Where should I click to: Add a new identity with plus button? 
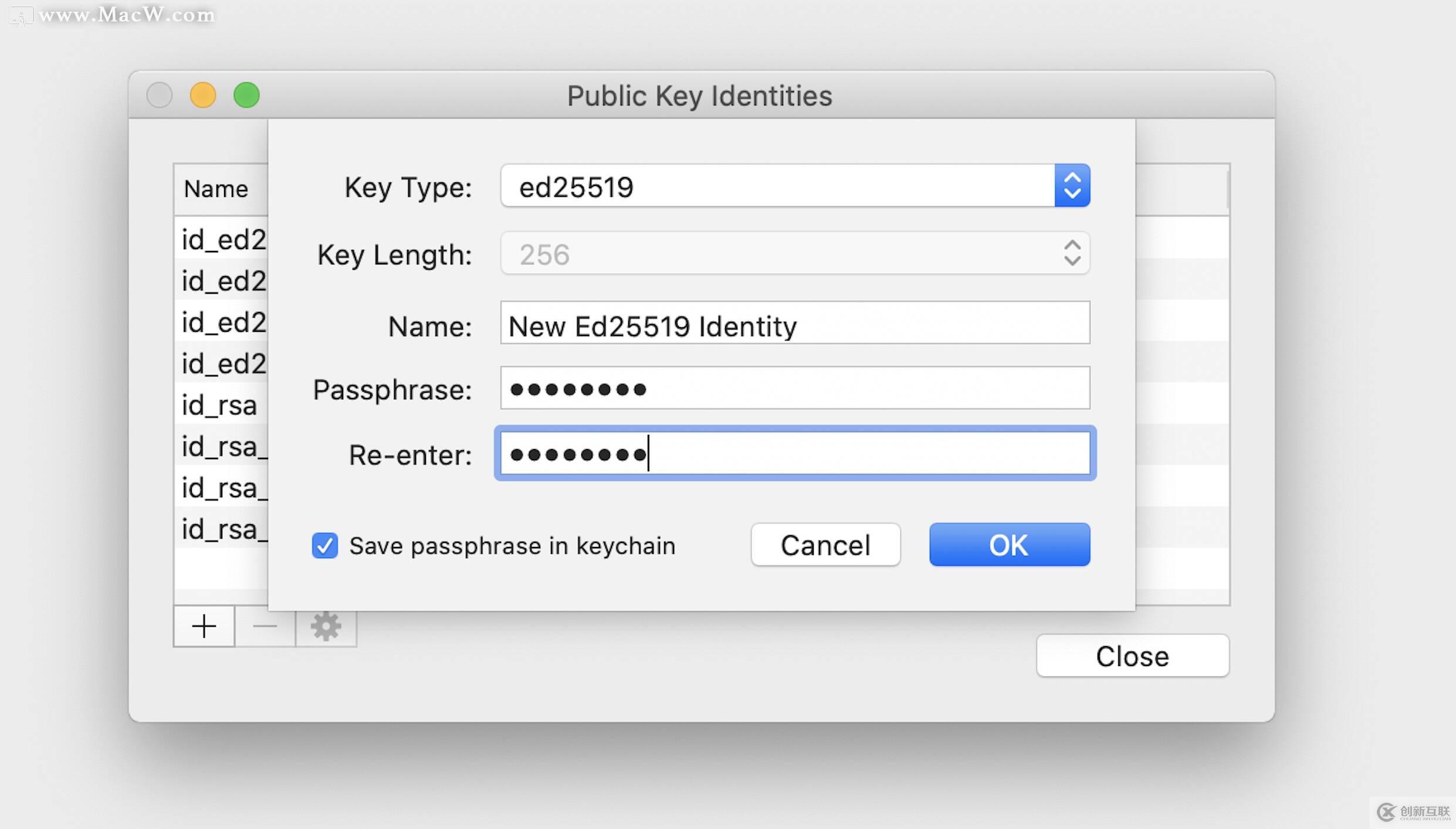click(x=204, y=626)
